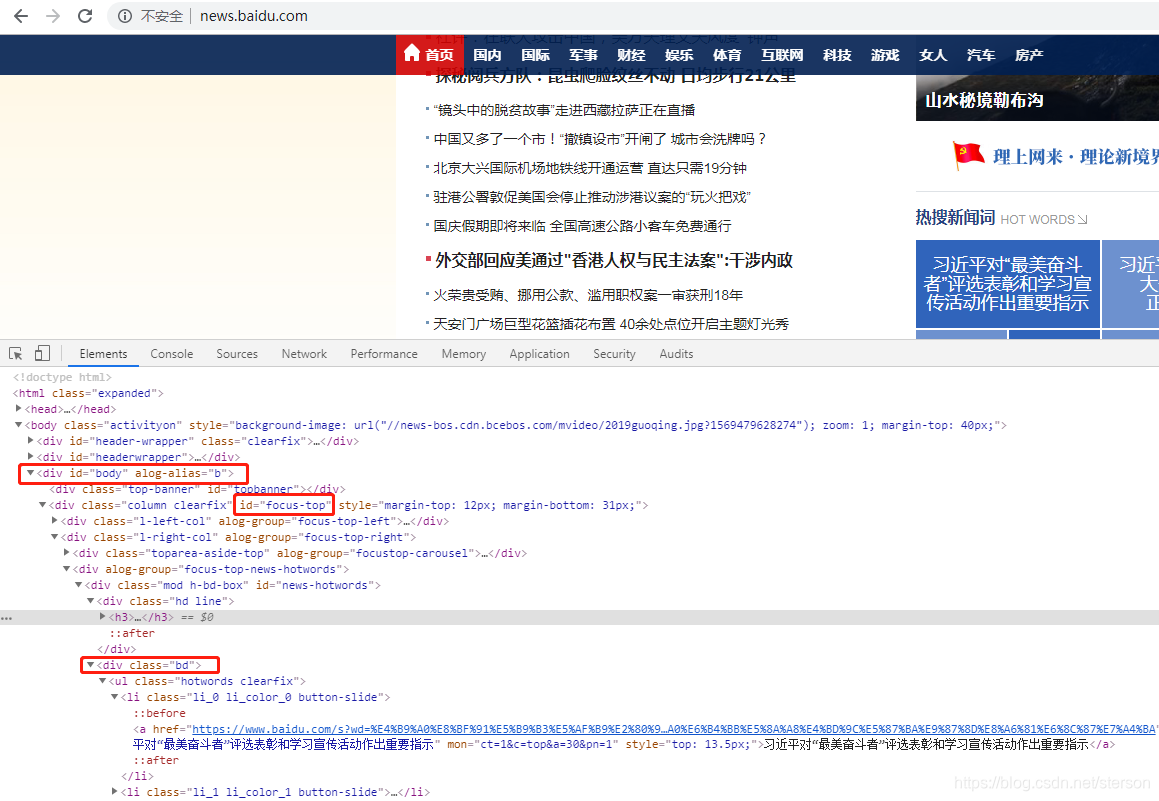Collapse the body class=activityon node

click(x=18, y=425)
